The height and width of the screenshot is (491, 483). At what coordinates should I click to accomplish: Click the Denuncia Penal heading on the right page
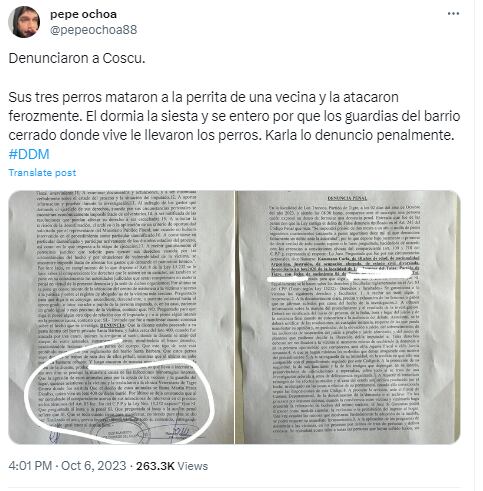click(x=347, y=198)
